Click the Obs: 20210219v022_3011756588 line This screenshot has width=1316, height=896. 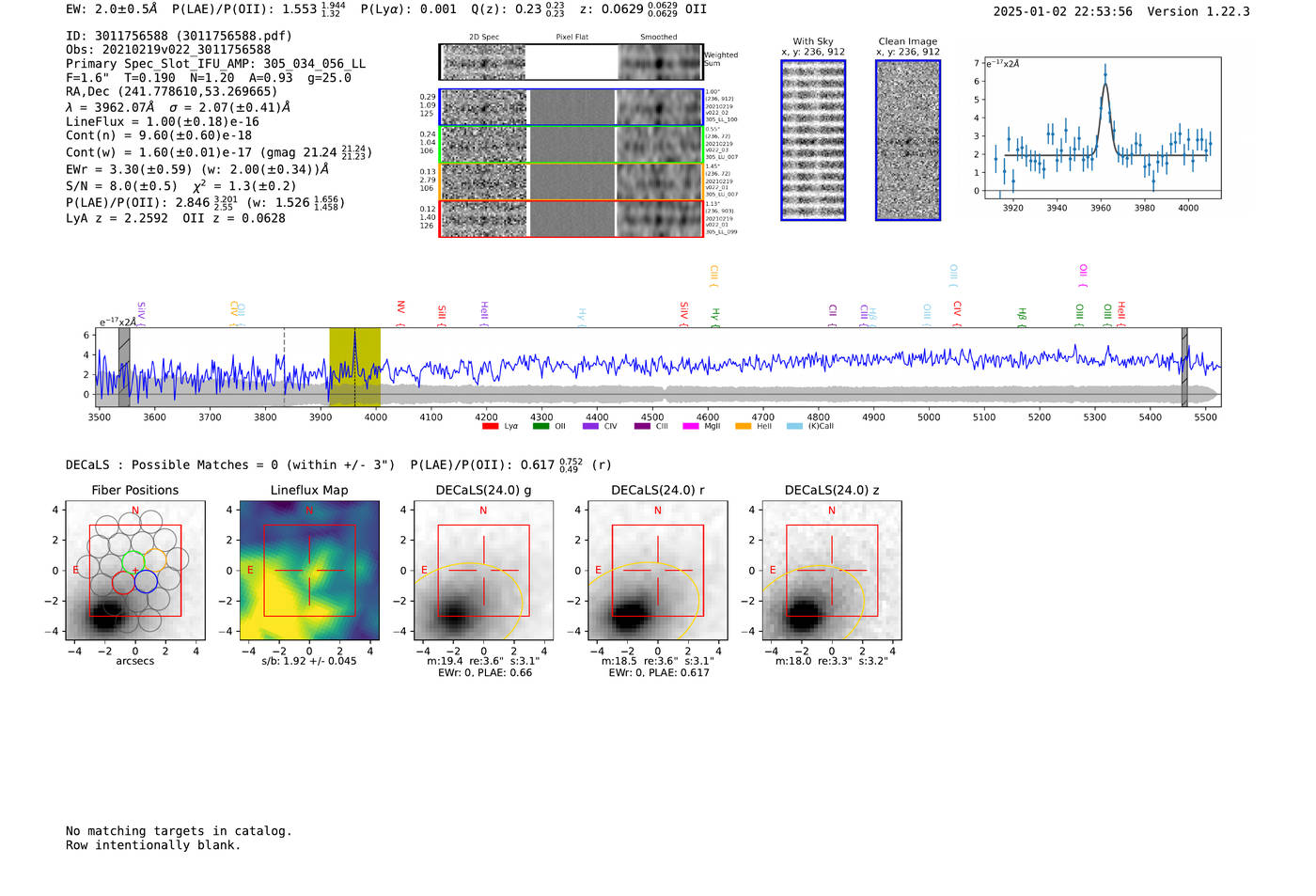(x=168, y=50)
